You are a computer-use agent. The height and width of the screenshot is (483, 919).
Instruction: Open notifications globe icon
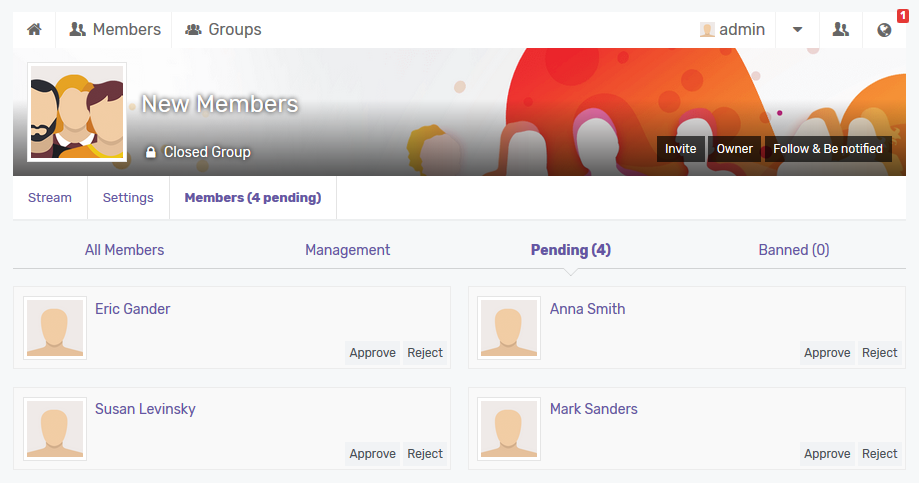[x=884, y=30]
